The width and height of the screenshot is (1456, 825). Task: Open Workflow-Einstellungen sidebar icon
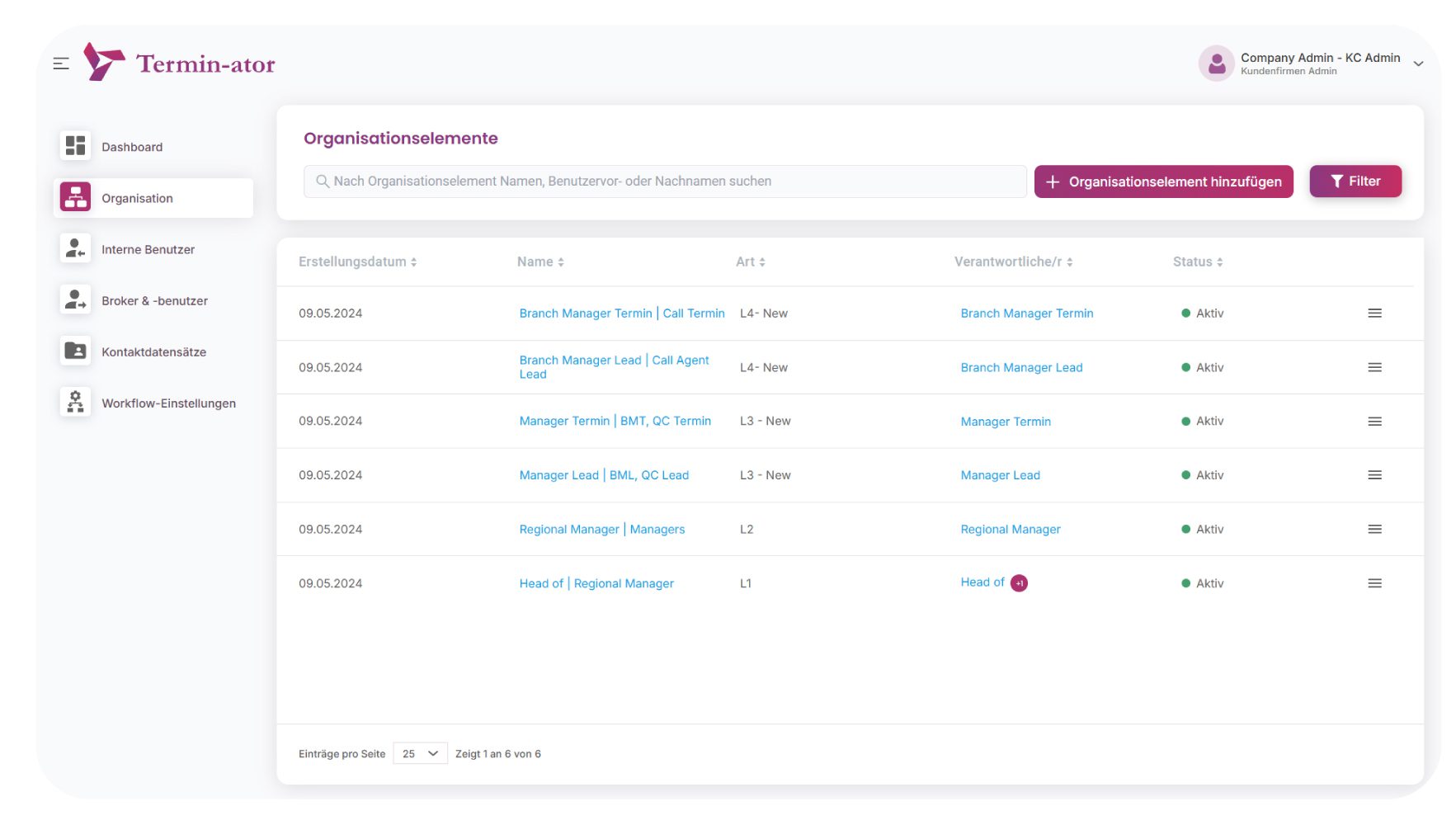tap(75, 403)
